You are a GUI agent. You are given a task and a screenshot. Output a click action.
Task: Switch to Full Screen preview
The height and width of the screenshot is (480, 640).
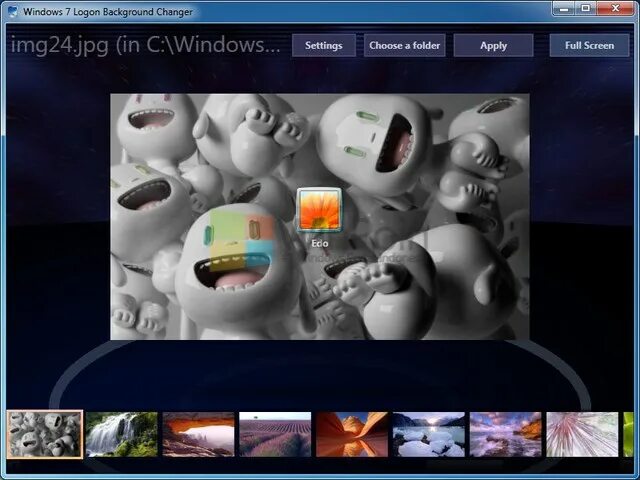(x=589, y=45)
